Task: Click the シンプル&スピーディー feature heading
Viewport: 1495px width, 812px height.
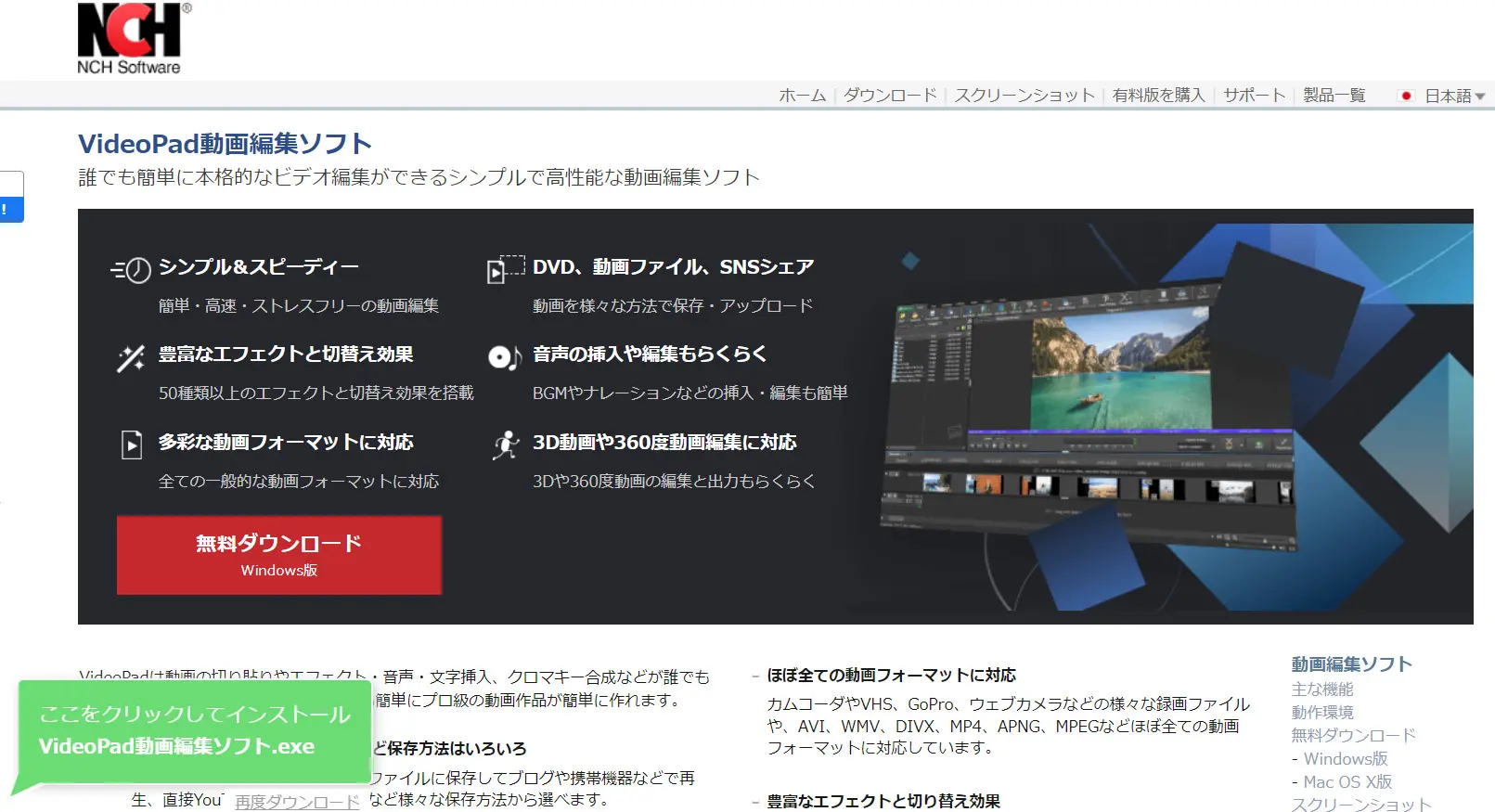Action: 258,267
